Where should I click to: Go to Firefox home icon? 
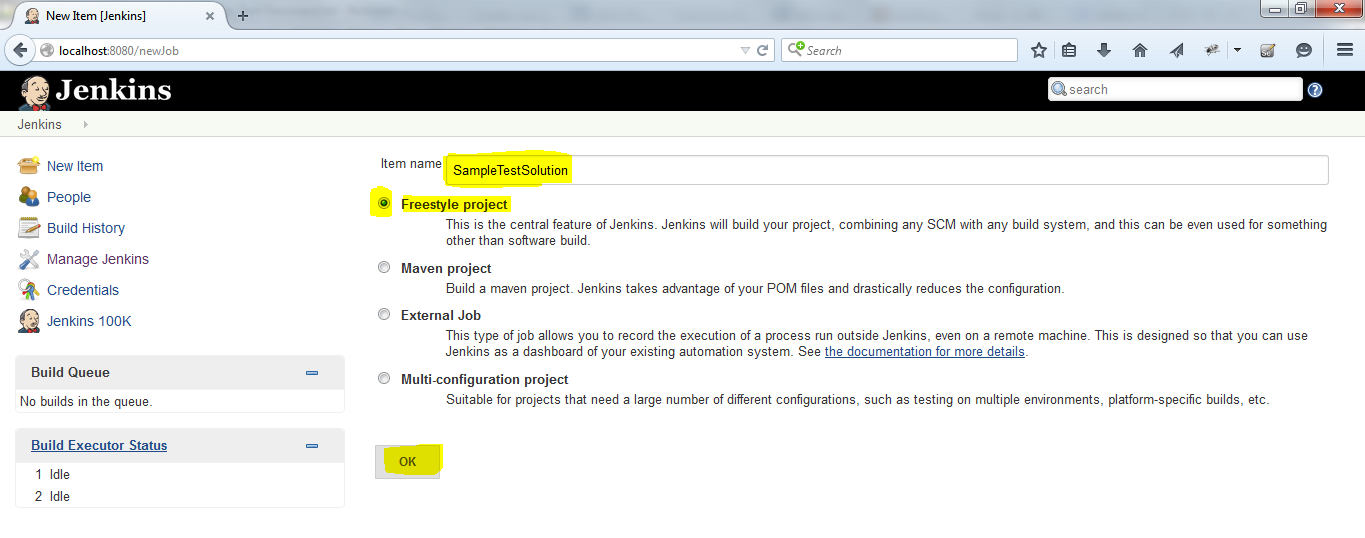(x=1140, y=50)
